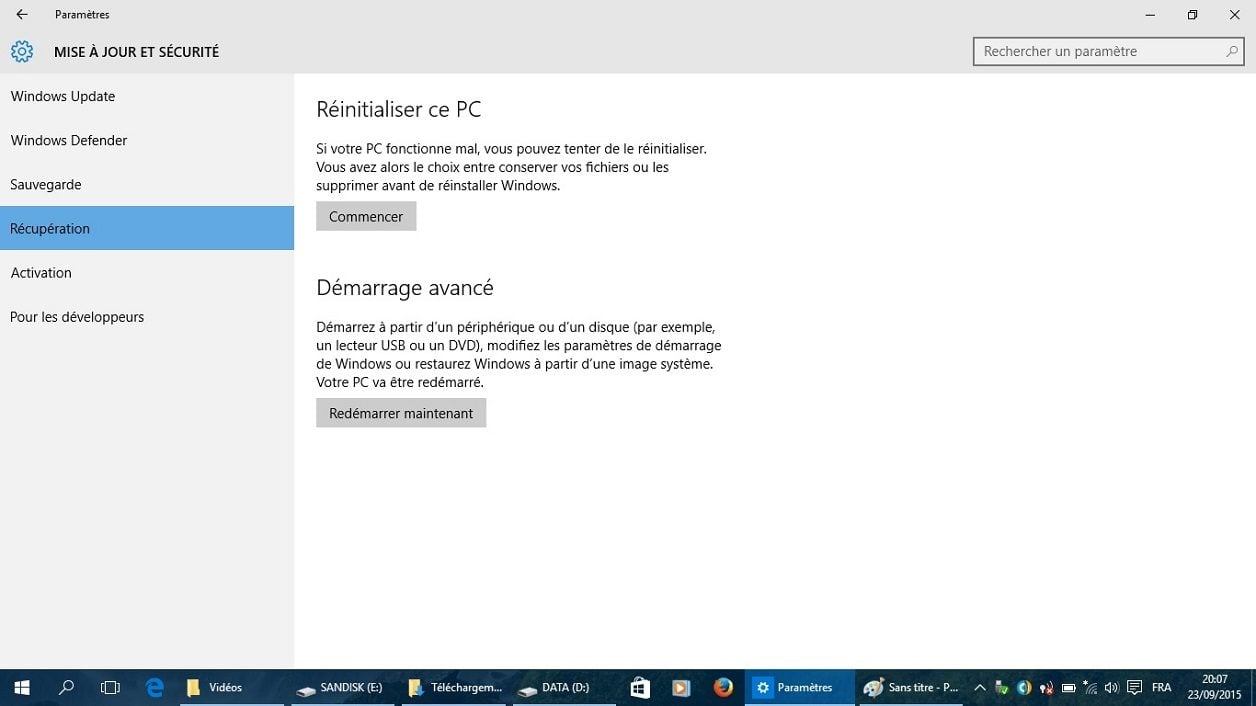Open the Activation section
The height and width of the screenshot is (706, 1256).
(x=147, y=272)
